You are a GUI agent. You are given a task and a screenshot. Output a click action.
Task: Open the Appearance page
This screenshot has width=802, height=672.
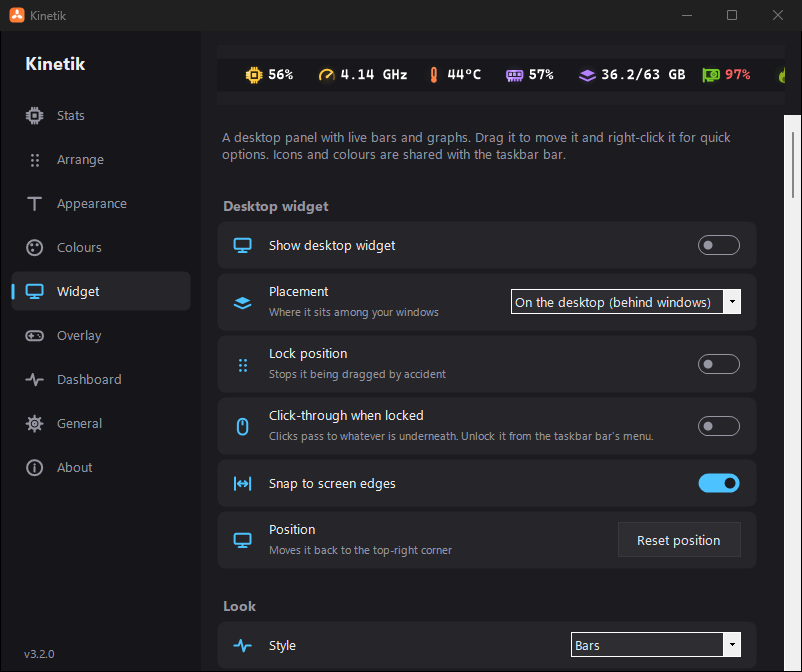(101, 204)
